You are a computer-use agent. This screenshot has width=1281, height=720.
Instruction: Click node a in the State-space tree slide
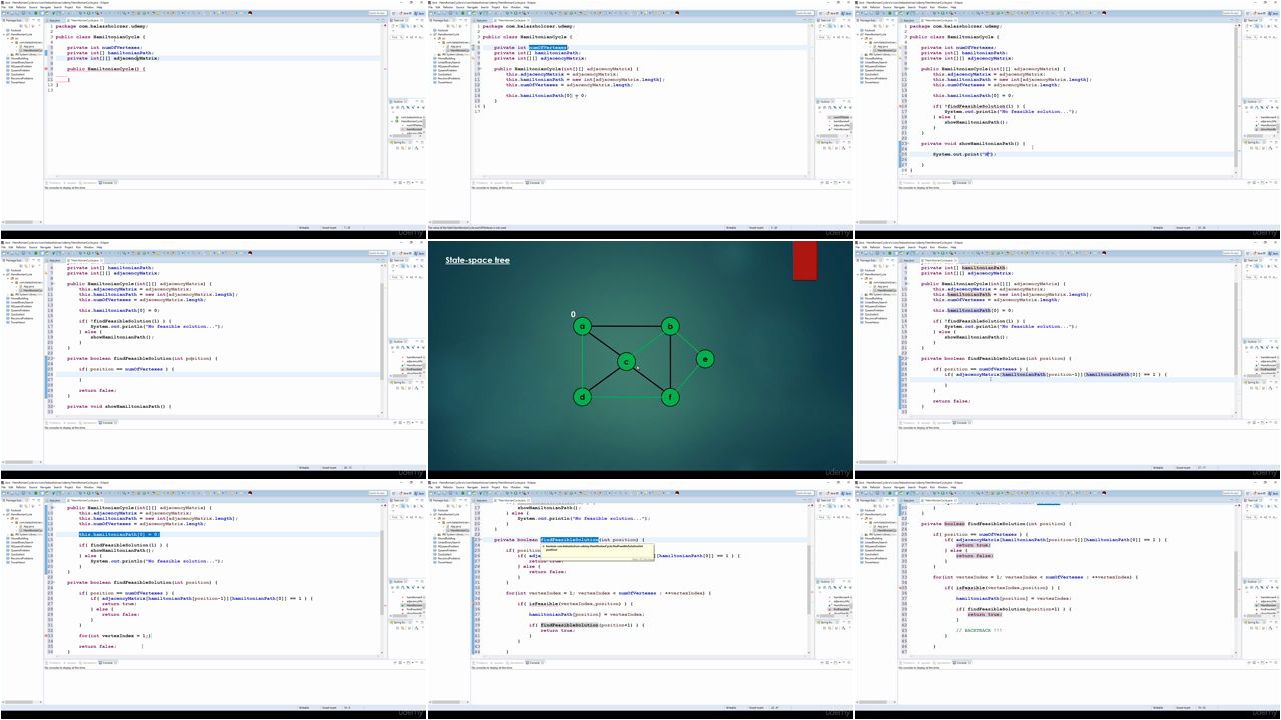(582, 326)
